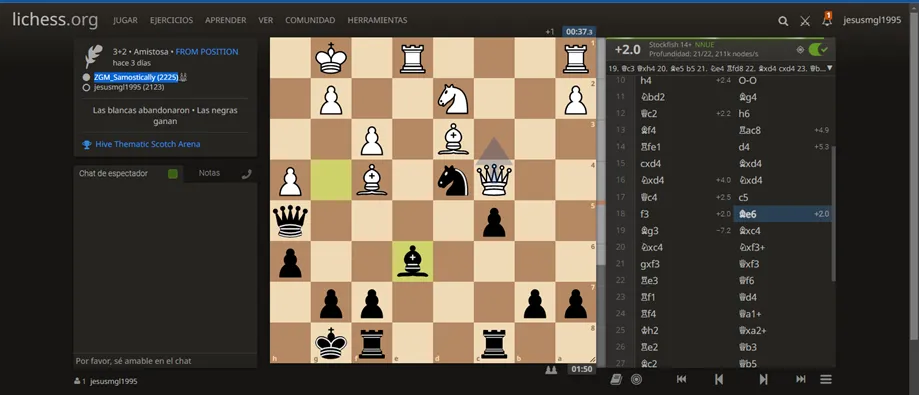Toggle the spectator chat checkbox
The height and width of the screenshot is (395, 919).
click(x=172, y=173)
